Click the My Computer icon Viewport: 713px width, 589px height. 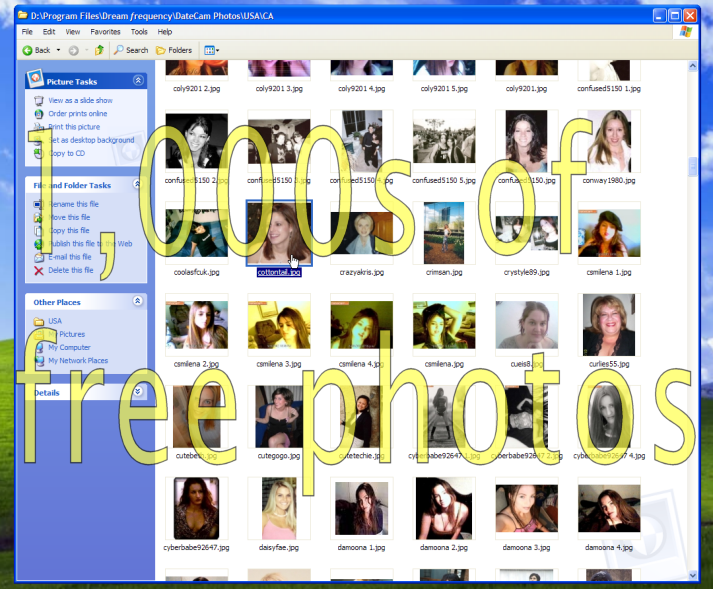[x=39, y=347]
